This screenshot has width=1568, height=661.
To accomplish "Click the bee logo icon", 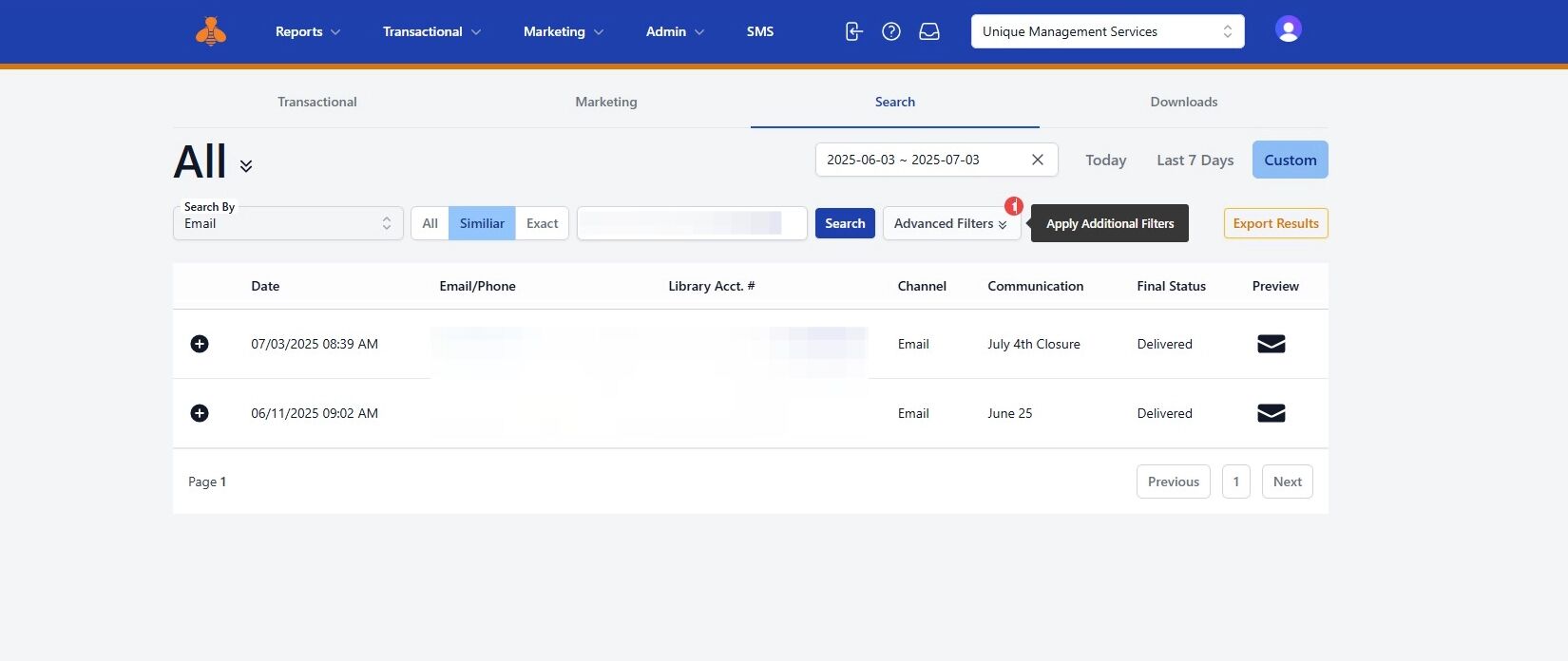I will click(211, 31).
